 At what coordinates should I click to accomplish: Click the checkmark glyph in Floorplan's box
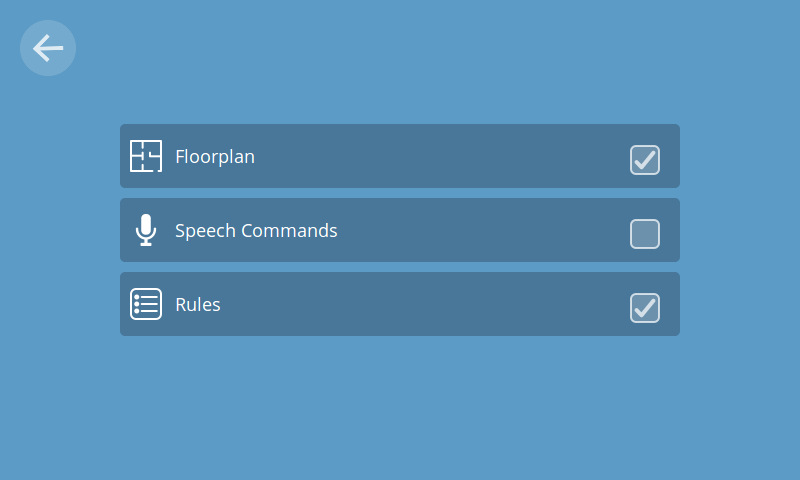click(x=645, y=160)
